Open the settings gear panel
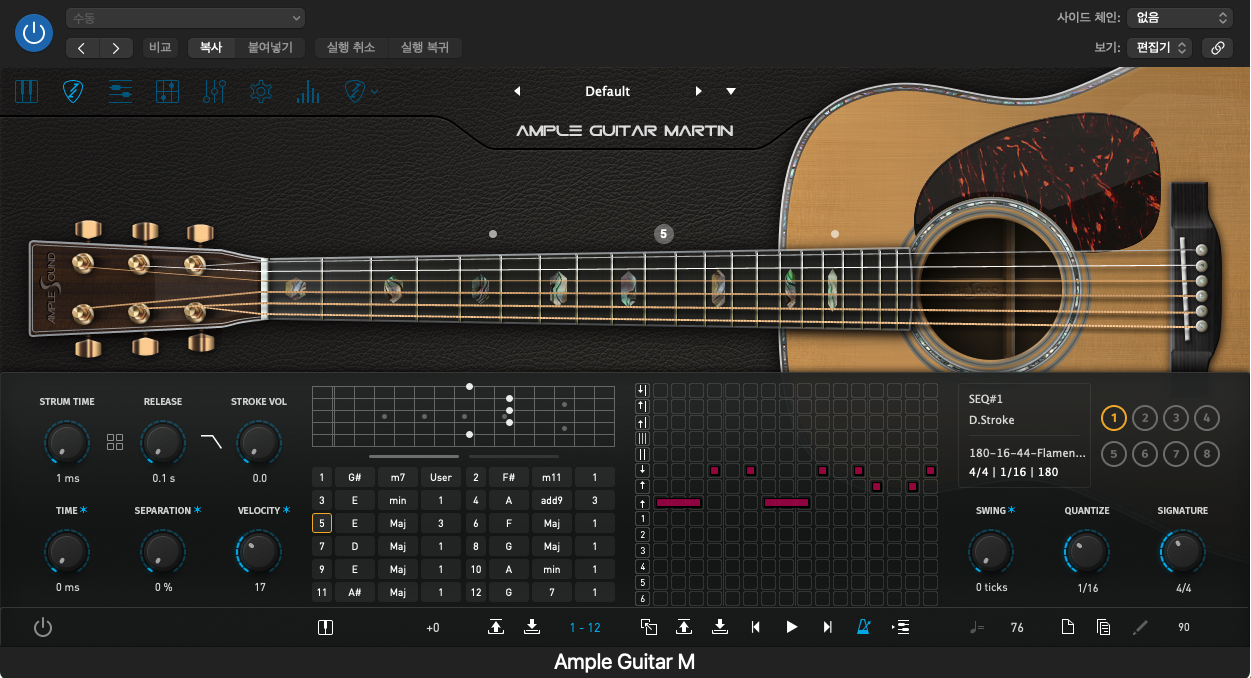Viewport: 1251px width, 678px height. coord(261,92)
